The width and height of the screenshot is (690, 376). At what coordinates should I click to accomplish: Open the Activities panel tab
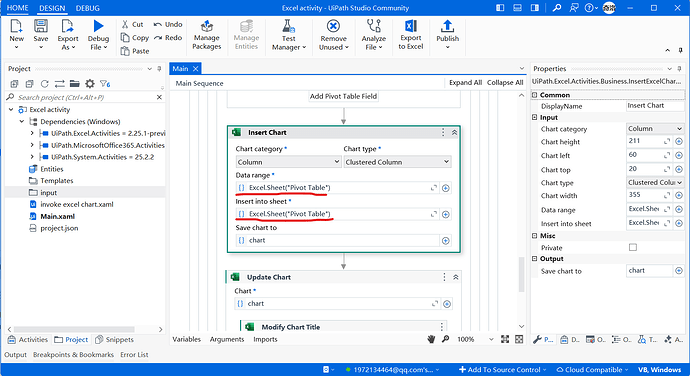[28, 339]
